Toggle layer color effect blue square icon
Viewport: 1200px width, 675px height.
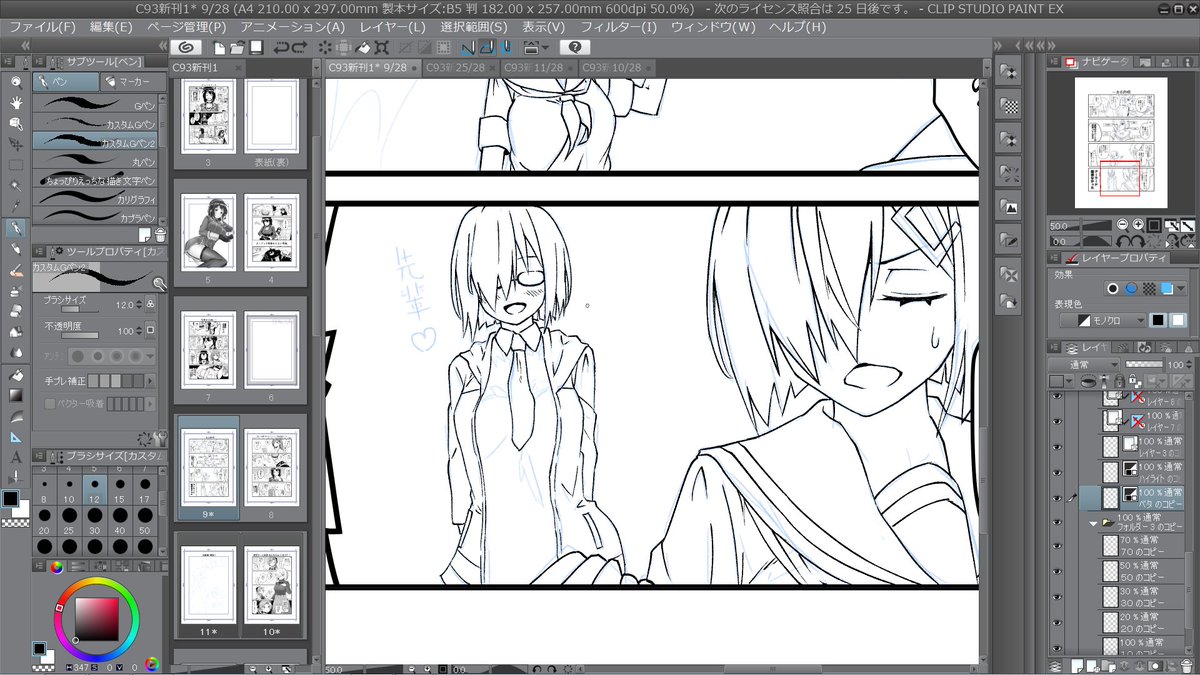[x=1166, y=289]
